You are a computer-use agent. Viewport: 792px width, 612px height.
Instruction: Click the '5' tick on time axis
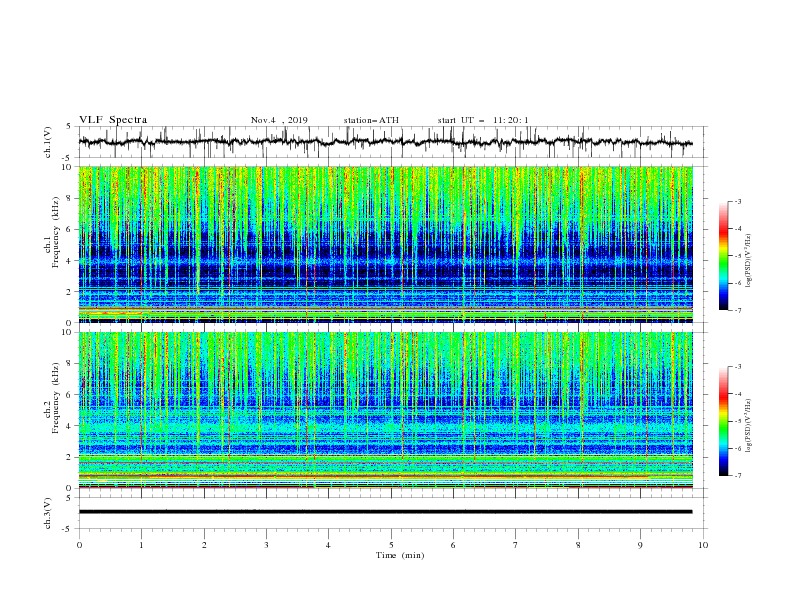[x=391, y=545]
